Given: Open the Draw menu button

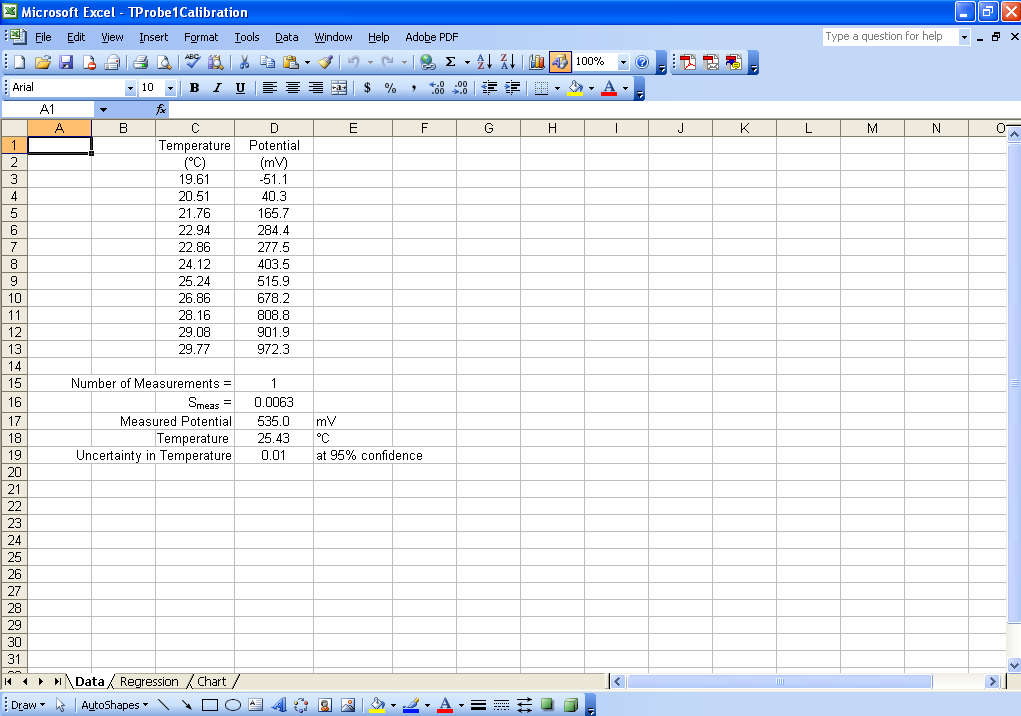Looking at the screenshot, I should point(28,705).
